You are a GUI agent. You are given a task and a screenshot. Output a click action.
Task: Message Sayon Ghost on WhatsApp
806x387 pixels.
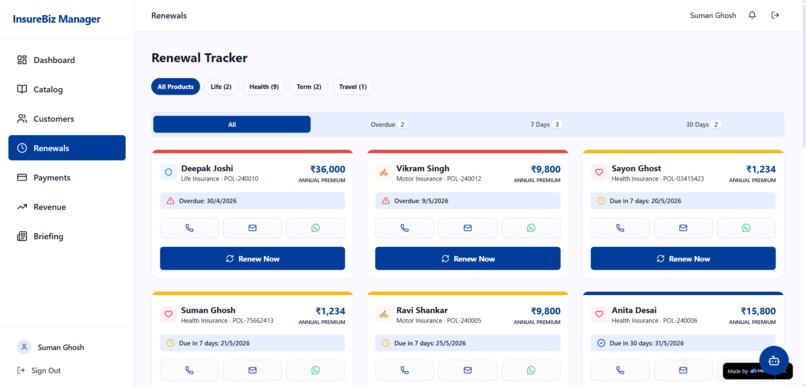[x=746, y=228]
